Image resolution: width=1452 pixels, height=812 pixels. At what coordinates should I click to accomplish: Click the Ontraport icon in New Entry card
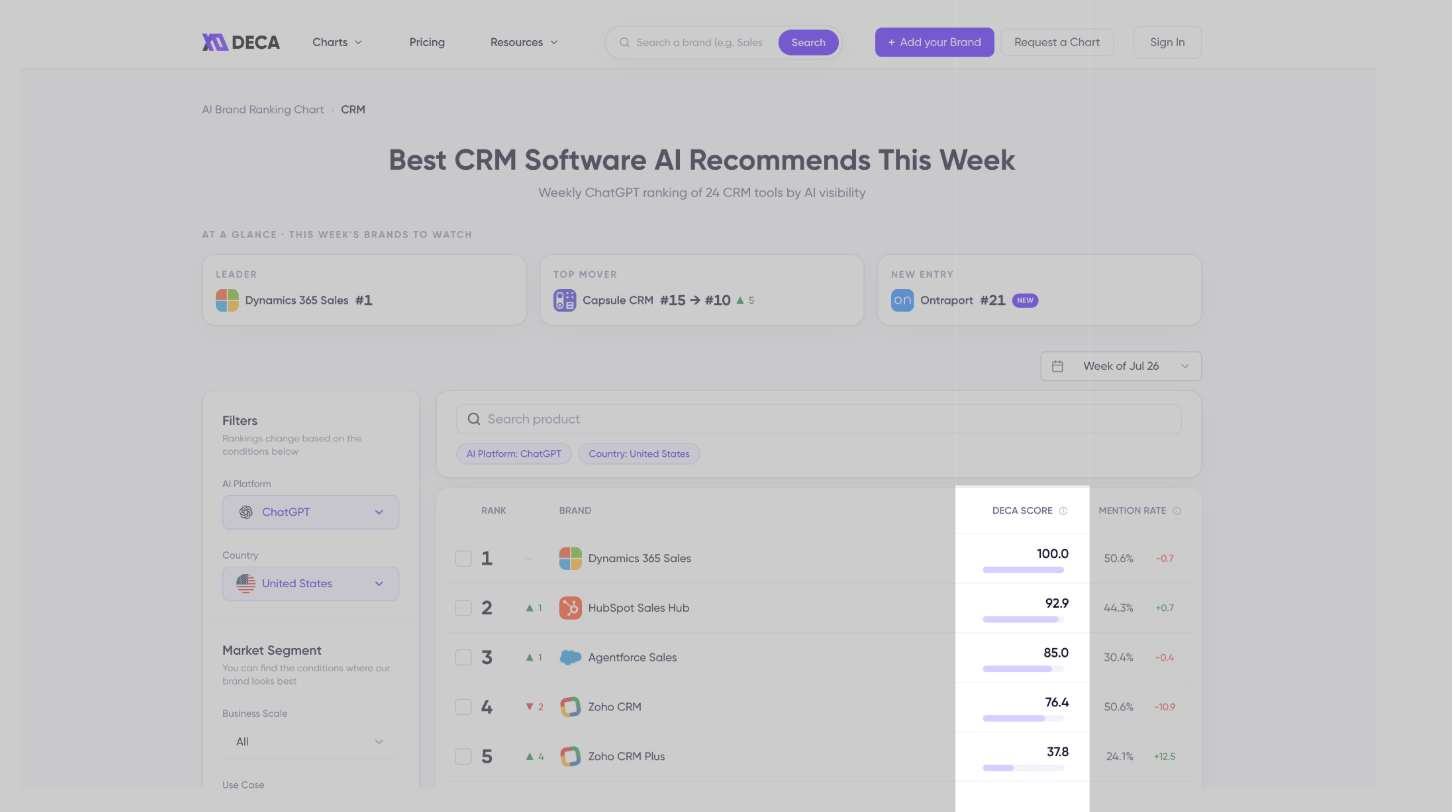902,300
